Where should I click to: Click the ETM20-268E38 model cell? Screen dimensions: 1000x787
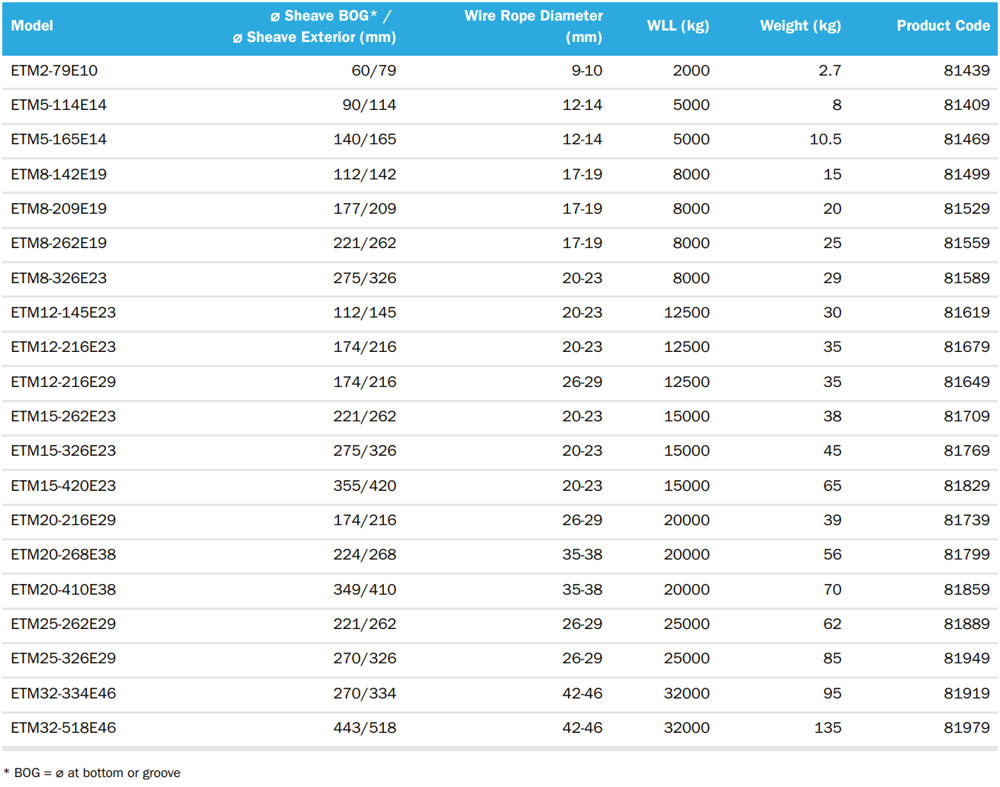point(63,555)
